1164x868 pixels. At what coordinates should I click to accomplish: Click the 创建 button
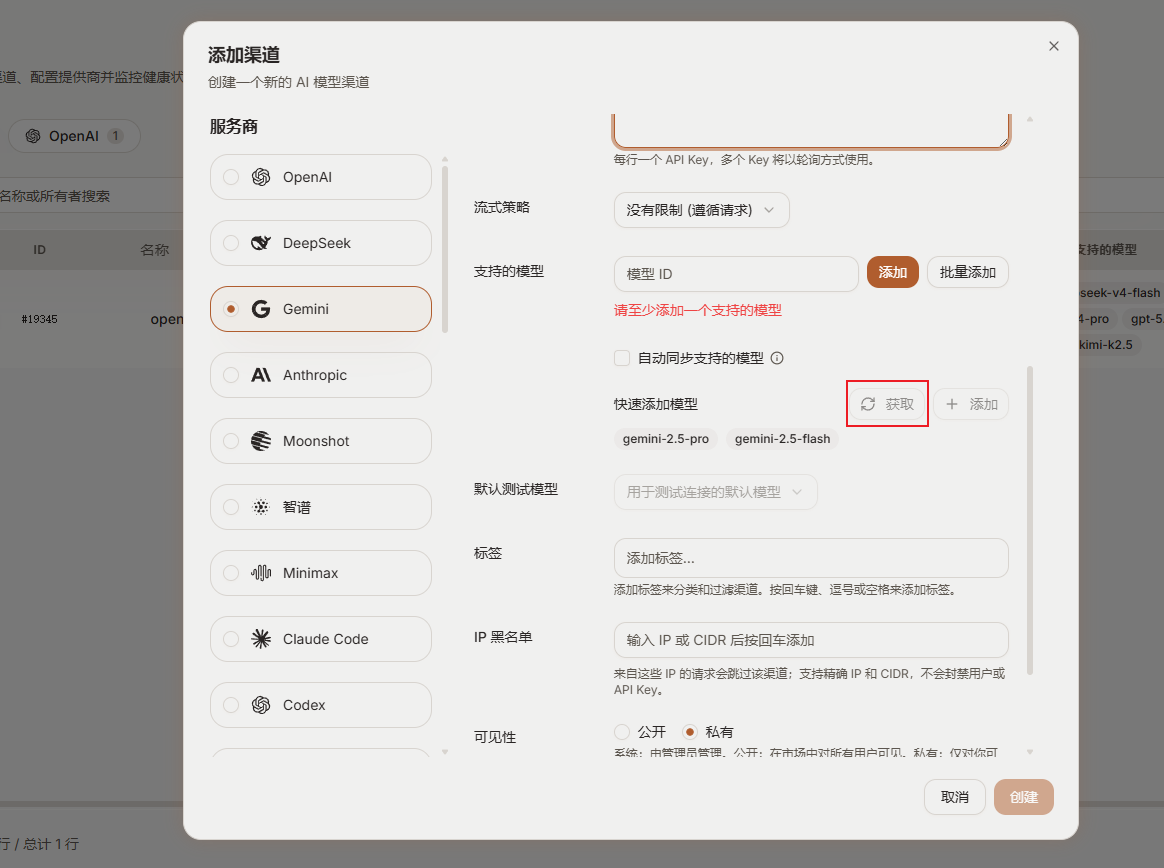tap(1024, 797)
